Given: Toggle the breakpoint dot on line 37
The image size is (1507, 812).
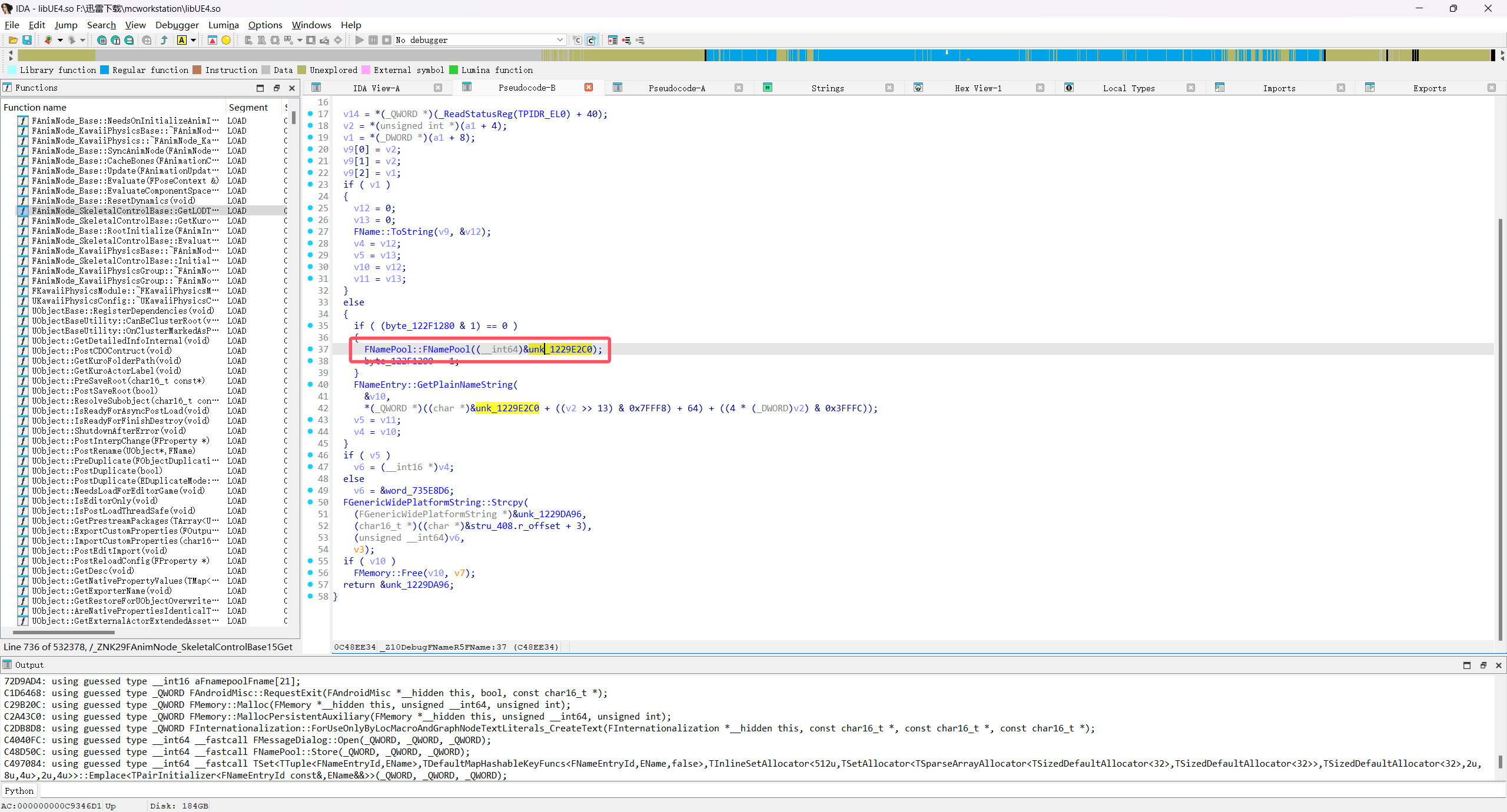Looking at the screenshot, I should (x=310, y=349).
